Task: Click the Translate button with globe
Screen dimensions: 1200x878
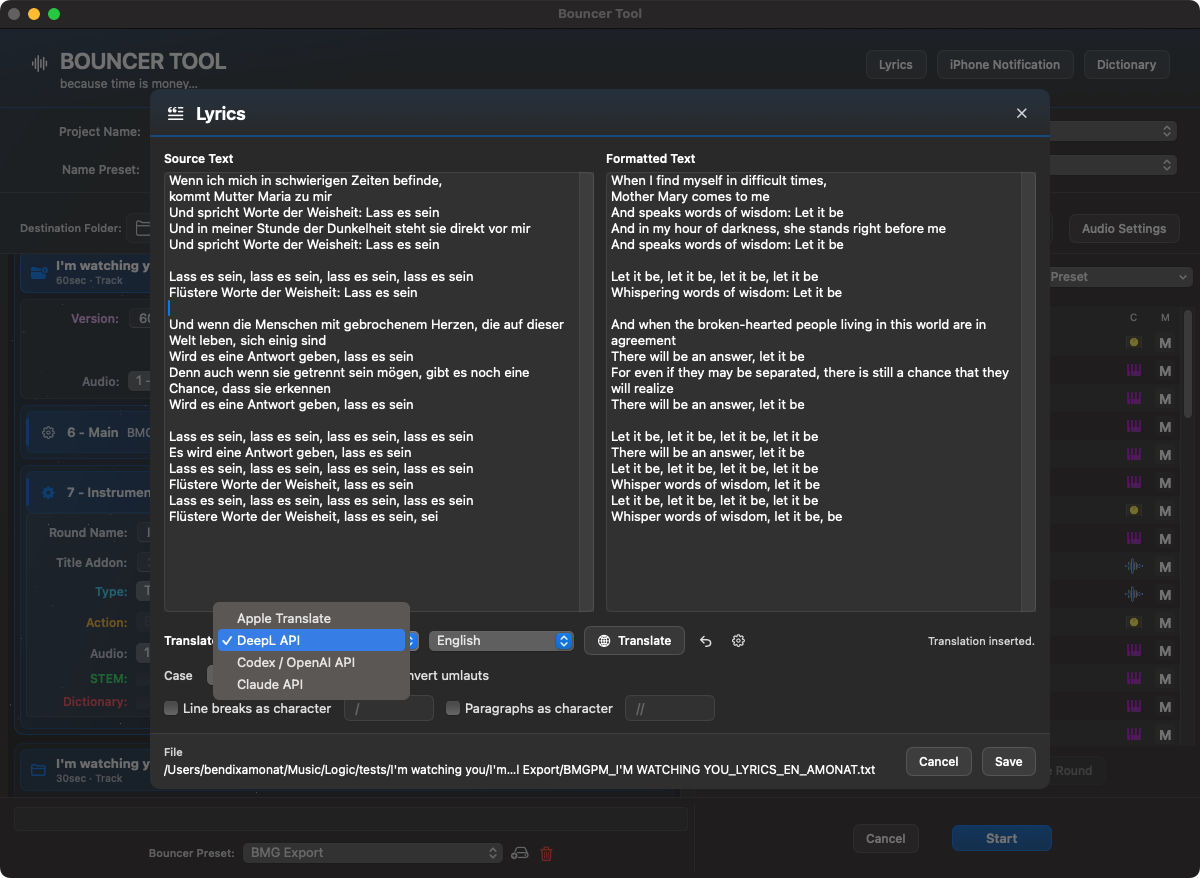Action: tap(634, 641)
